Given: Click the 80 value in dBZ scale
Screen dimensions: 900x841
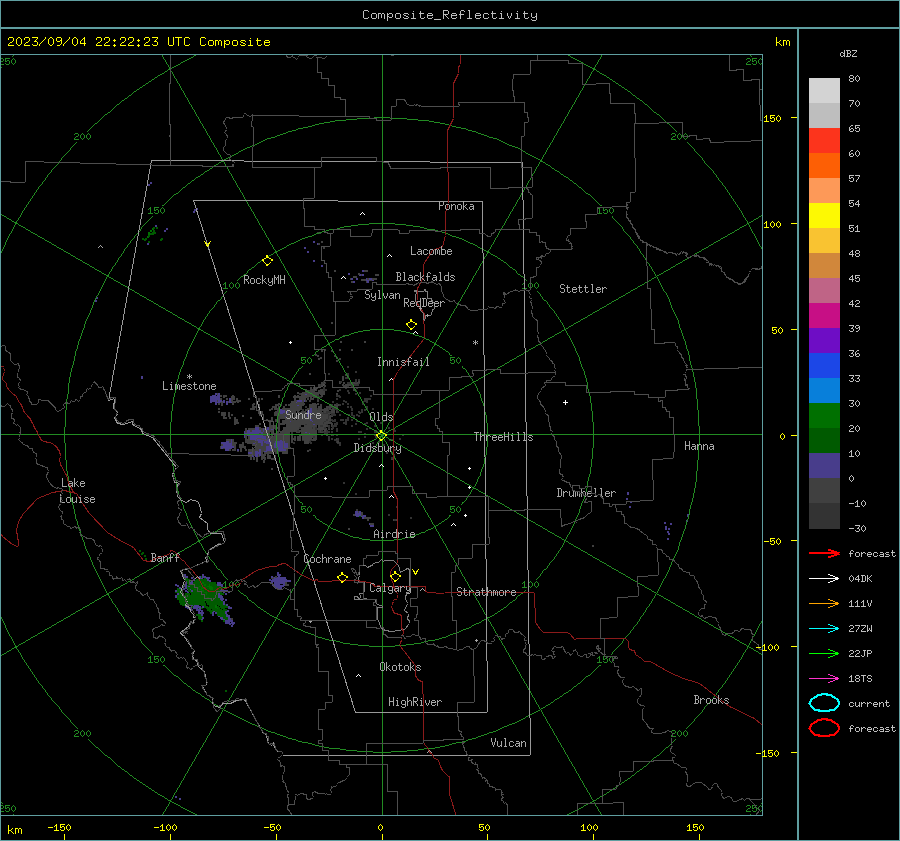Looking at the screenshot, I should tap(854, 78).
